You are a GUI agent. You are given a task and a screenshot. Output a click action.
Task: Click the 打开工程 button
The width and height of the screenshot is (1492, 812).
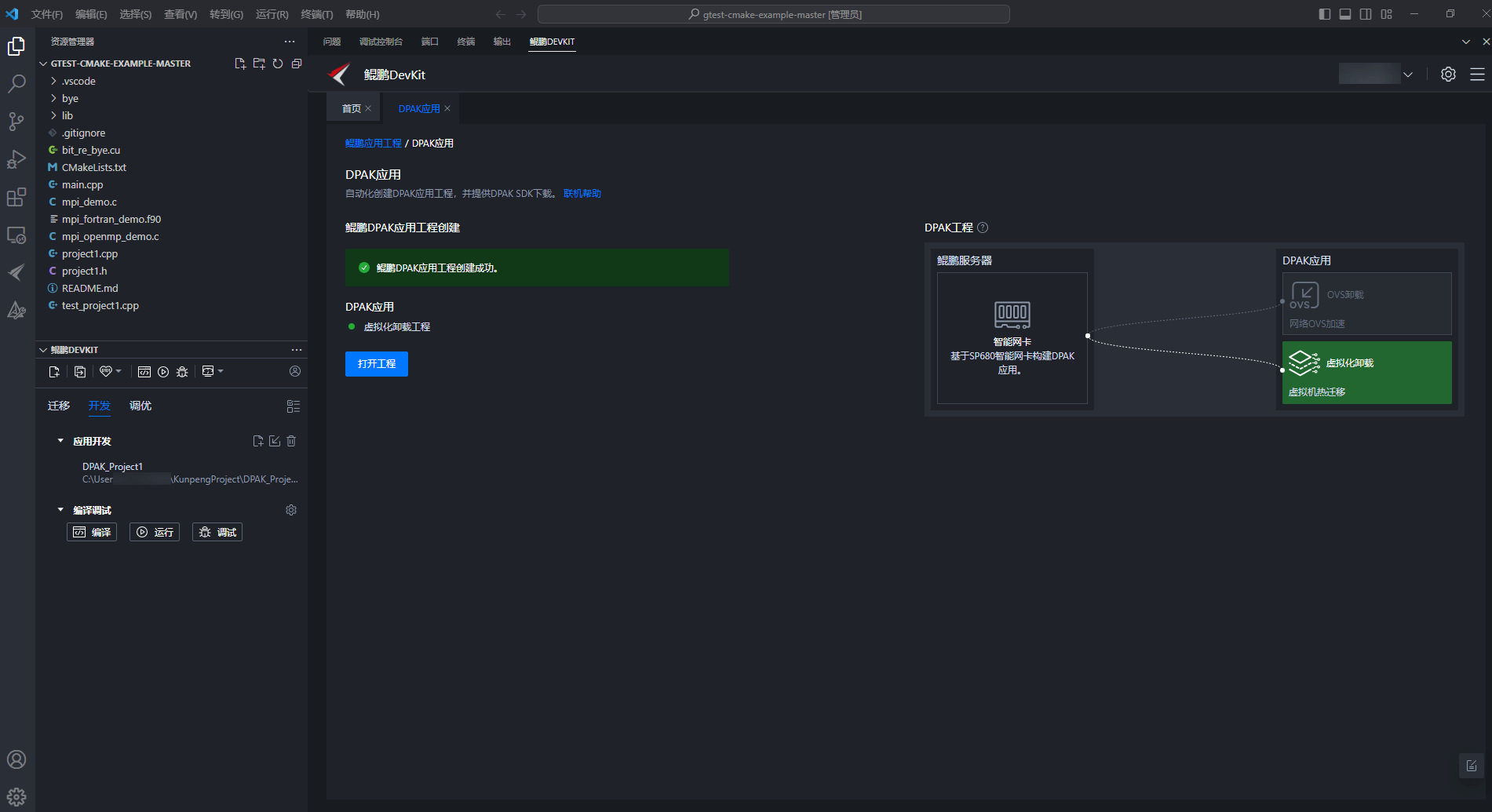377,364
